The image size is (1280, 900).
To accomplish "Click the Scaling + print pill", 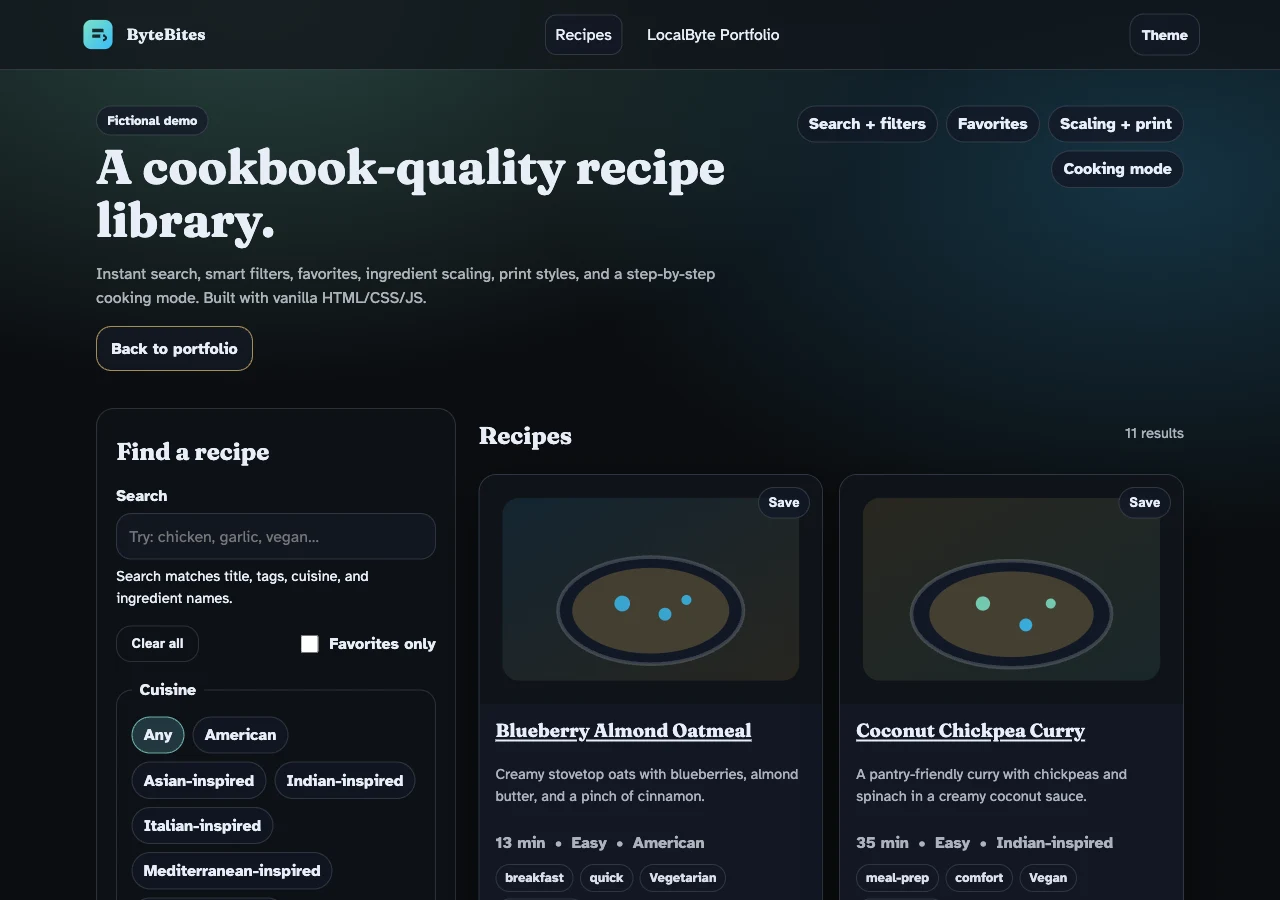I will pyautogui.click(x=1116, y=124).
